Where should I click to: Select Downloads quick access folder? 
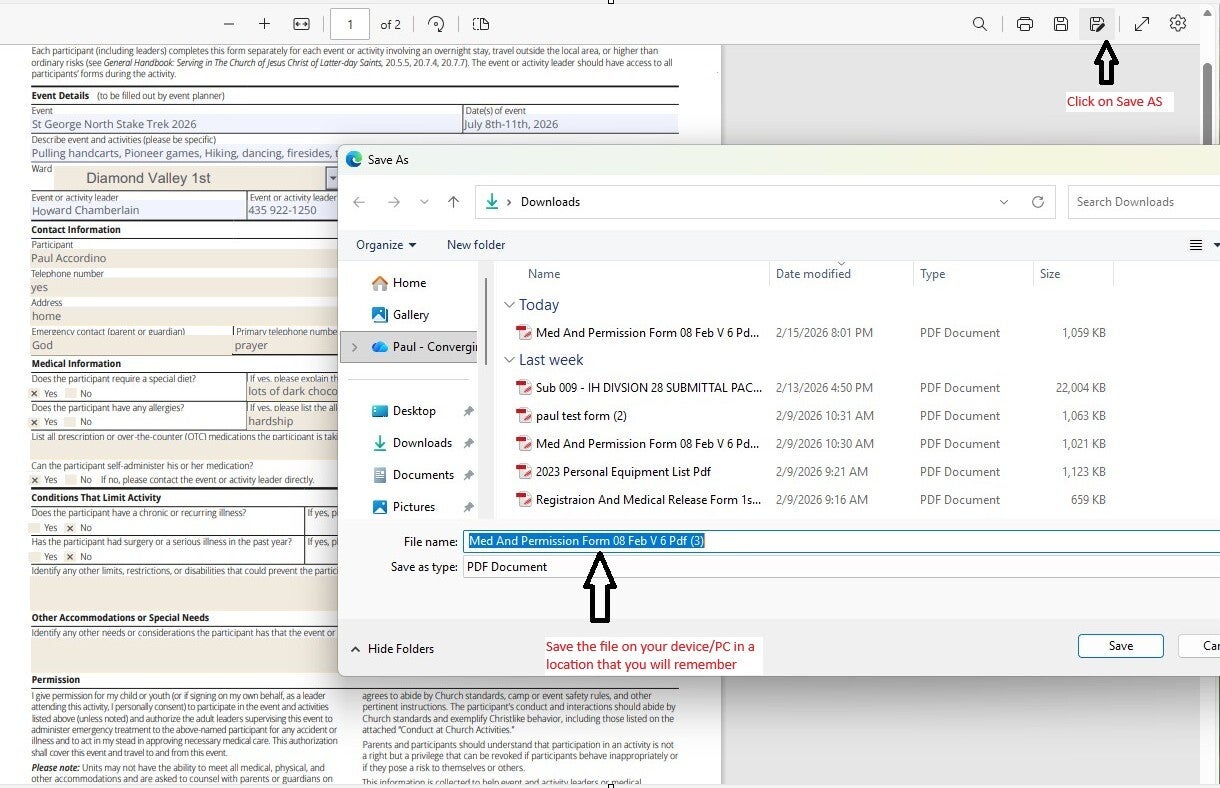(412, 443)
